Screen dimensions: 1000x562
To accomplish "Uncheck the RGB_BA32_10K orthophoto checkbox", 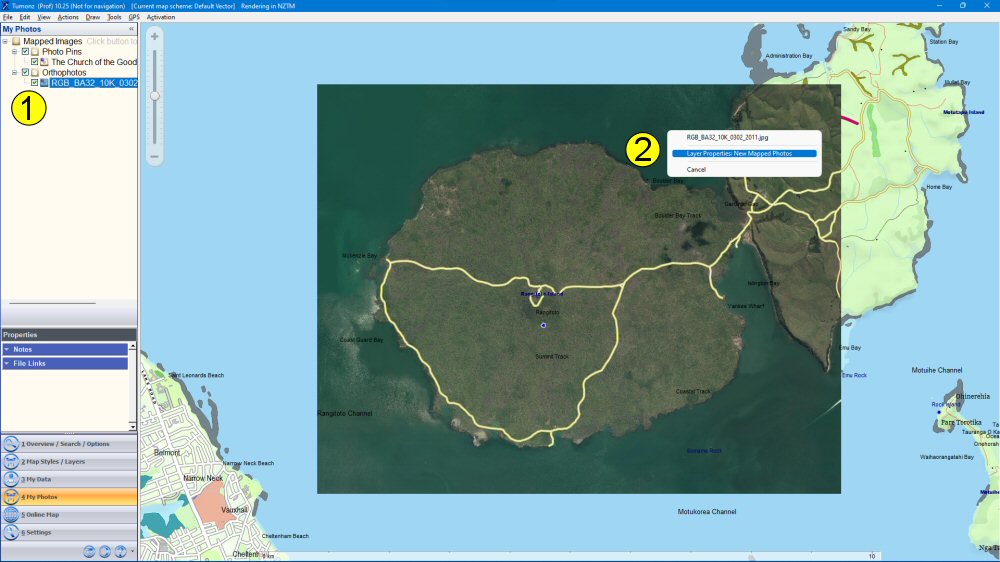I will 34,83.
